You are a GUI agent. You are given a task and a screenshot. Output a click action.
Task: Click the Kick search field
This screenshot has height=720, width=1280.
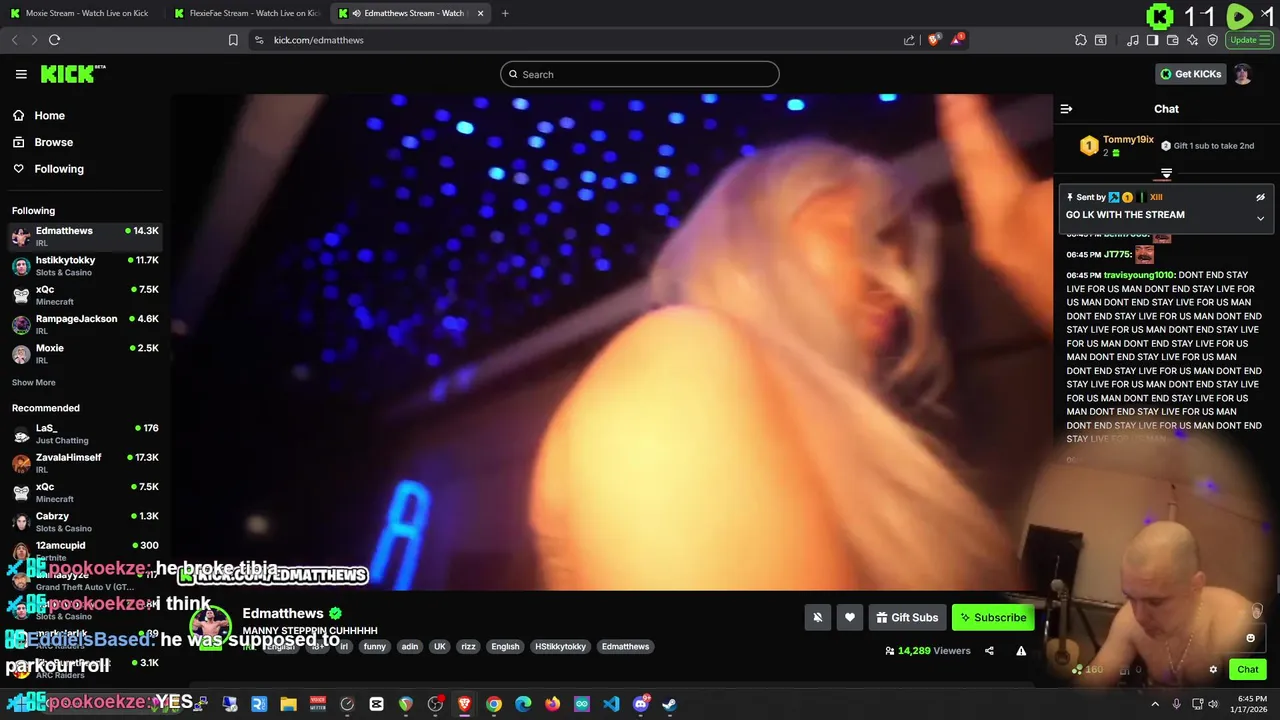tap(640, 74)
